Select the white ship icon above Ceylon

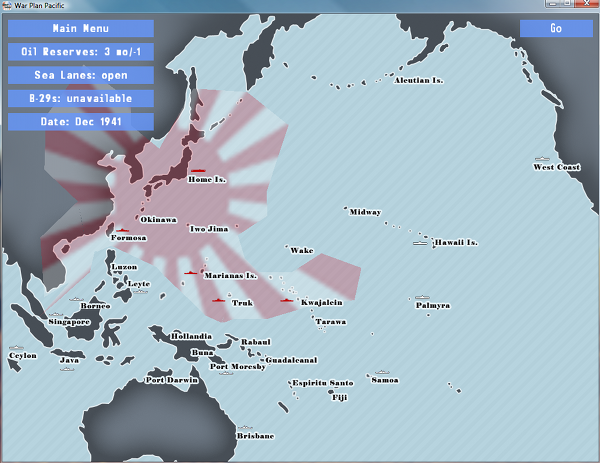pyautogui.click(x=16, y=347)
